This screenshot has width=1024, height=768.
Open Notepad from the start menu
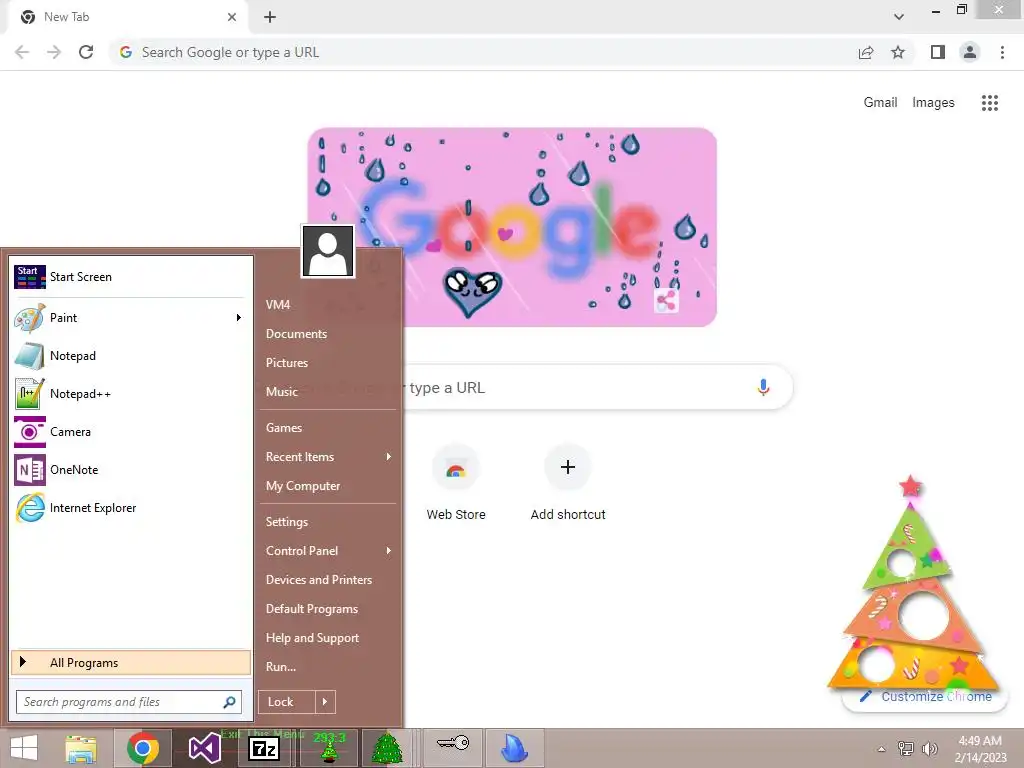click(131, 356)
